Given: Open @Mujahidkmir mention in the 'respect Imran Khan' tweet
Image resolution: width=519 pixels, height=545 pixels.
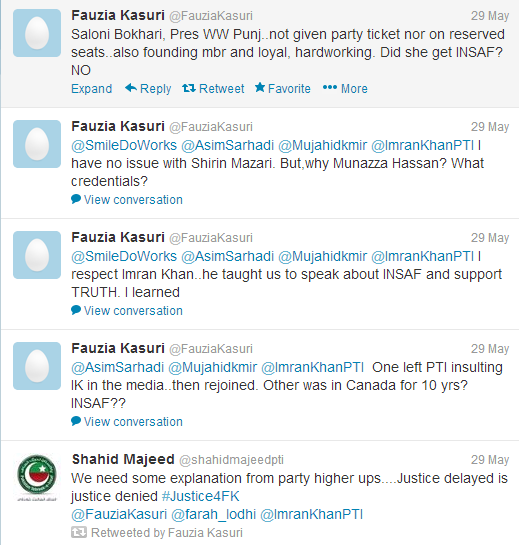Looking at the screenshot, I should pos(323,257).
